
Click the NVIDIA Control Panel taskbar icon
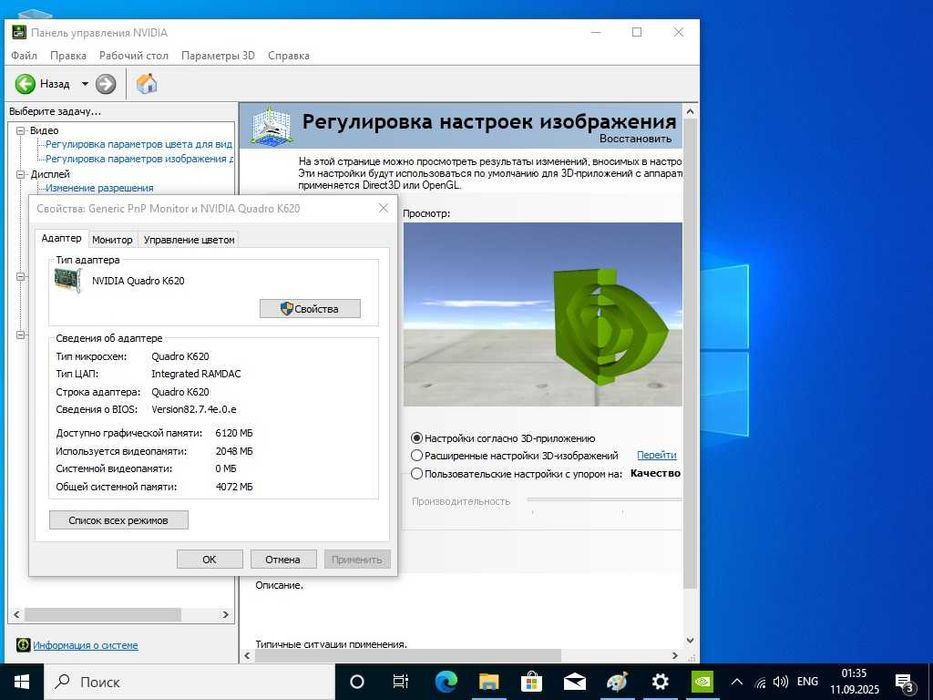pyautogui.click(x=703, y=682)
